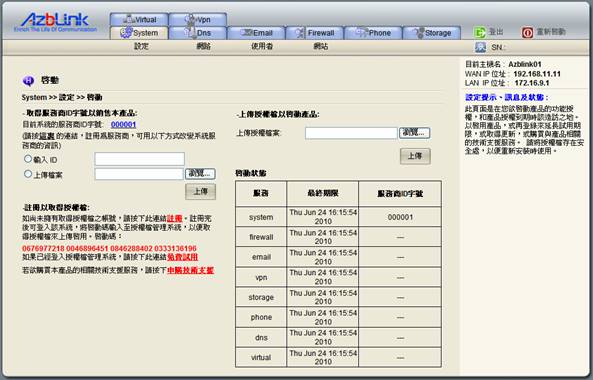
Task: Click the 申購技術支援 support link
Action: tap(190, 270)
